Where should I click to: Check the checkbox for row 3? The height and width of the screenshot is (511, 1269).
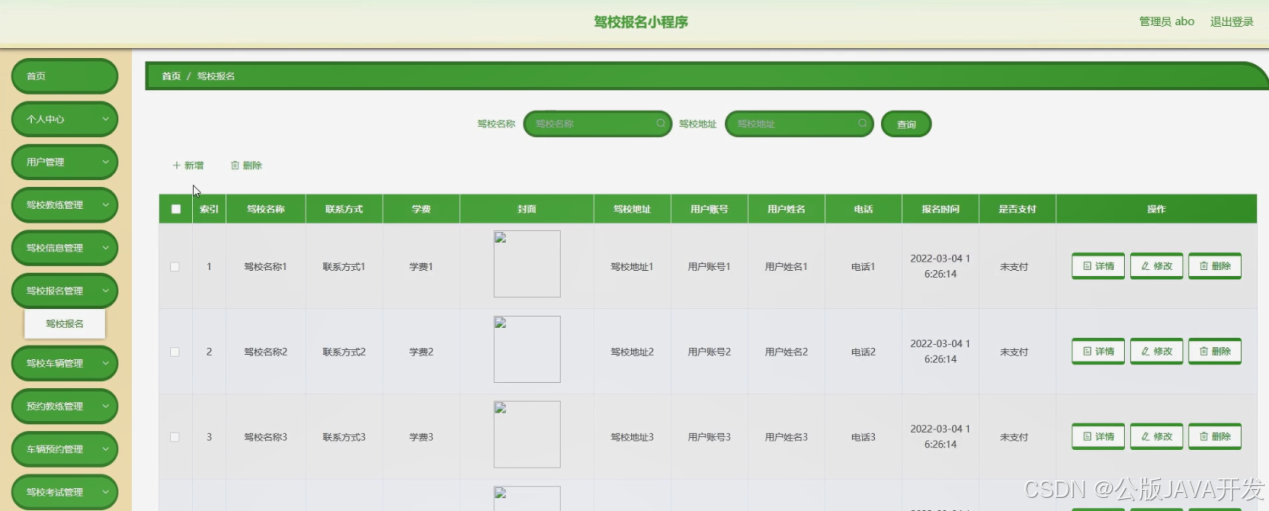click(175, 437)
